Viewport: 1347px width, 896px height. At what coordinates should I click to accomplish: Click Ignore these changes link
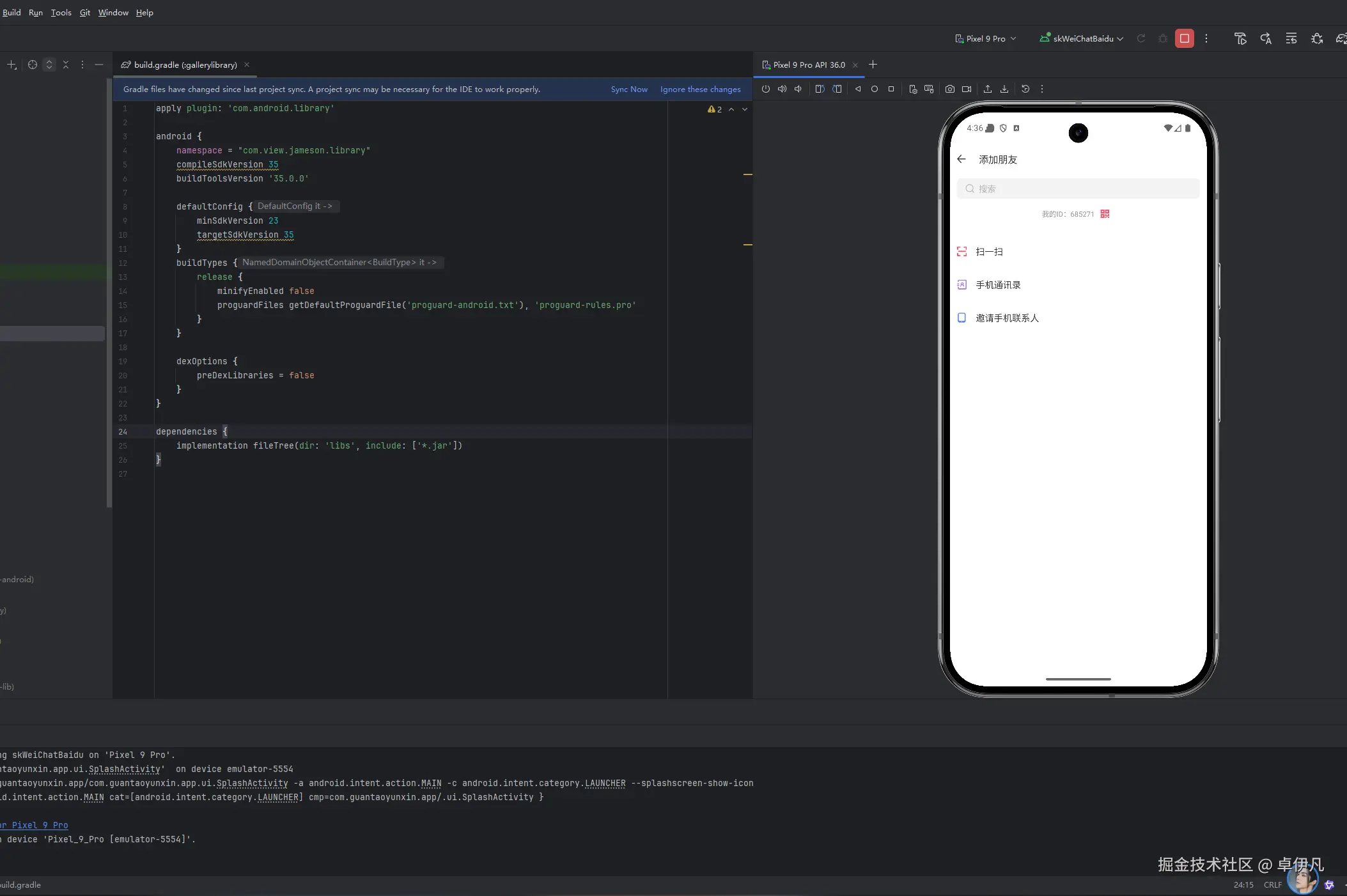pos(700,89)
